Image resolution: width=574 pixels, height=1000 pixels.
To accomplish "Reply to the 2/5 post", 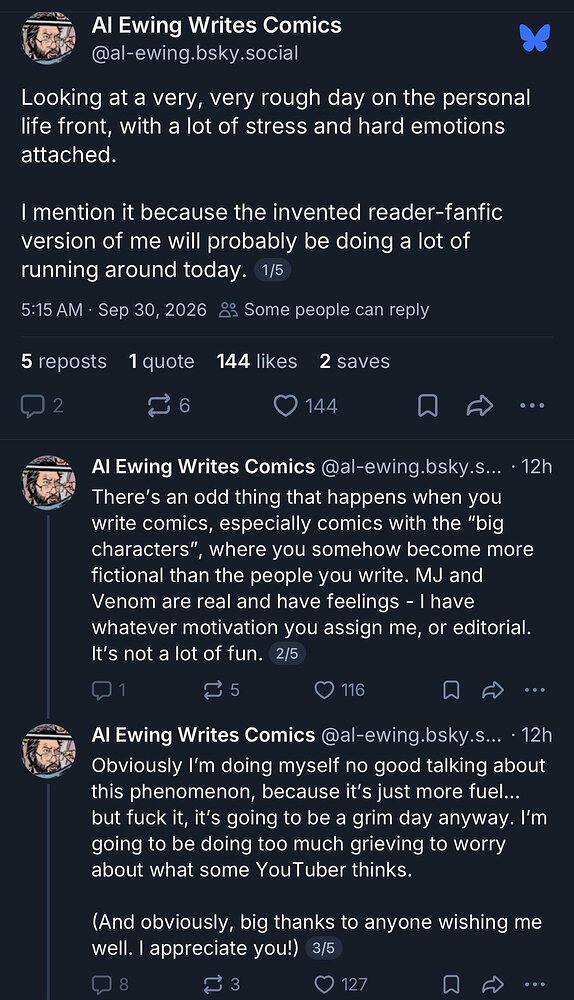I will (x=108, y=690).
